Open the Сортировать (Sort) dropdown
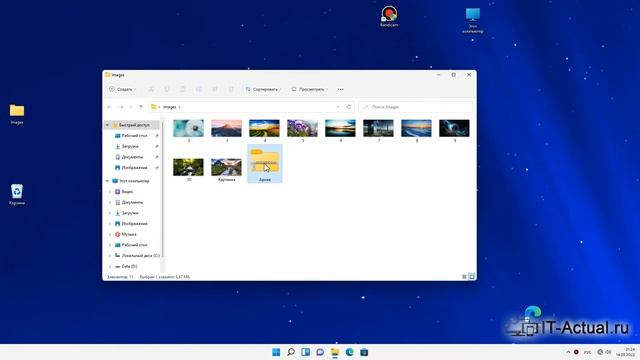 [263, 89]
